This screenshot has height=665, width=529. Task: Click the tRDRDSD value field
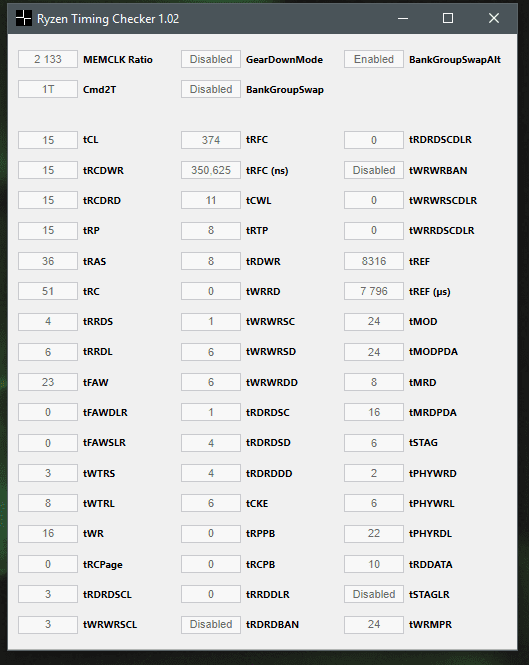tap(211, 443)
